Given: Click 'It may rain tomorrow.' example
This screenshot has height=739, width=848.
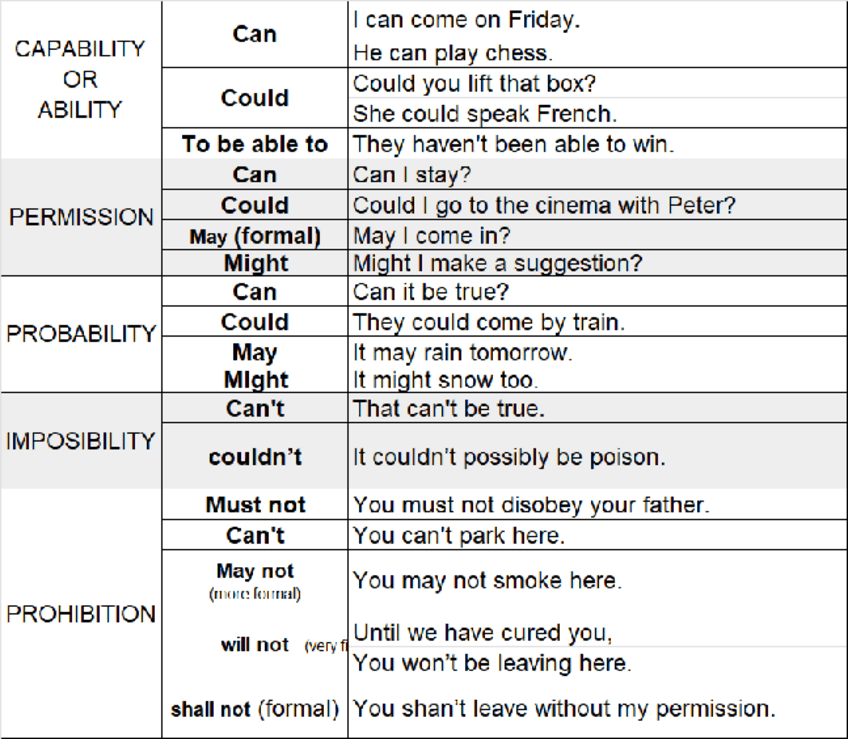Looking at the screenshot, I should point(462,353).
